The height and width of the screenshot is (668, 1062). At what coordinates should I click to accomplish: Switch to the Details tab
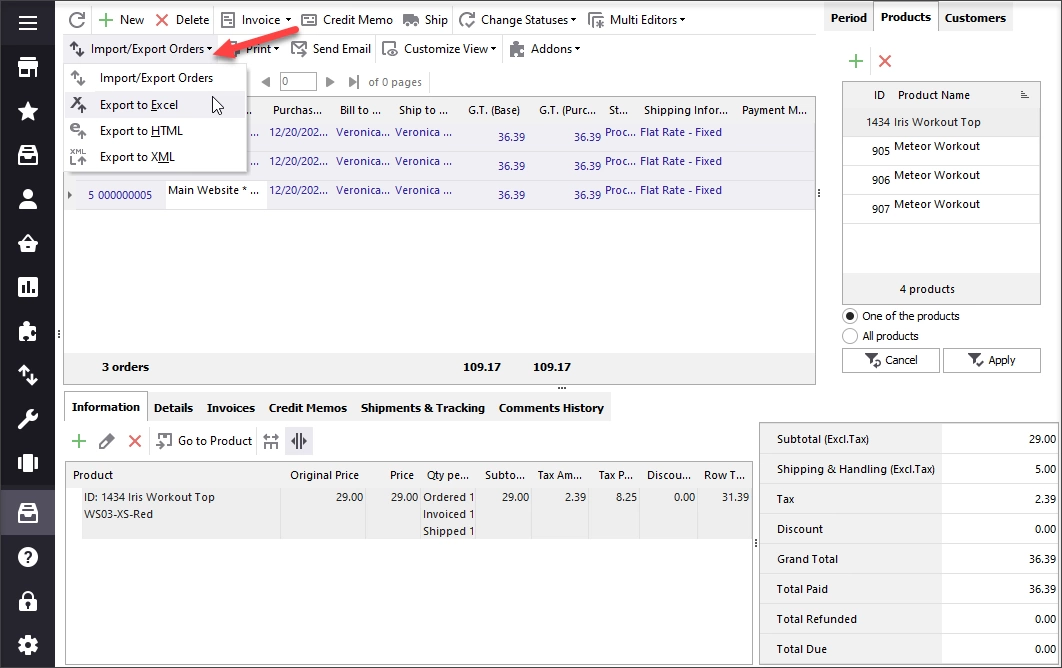click(173, 408)
